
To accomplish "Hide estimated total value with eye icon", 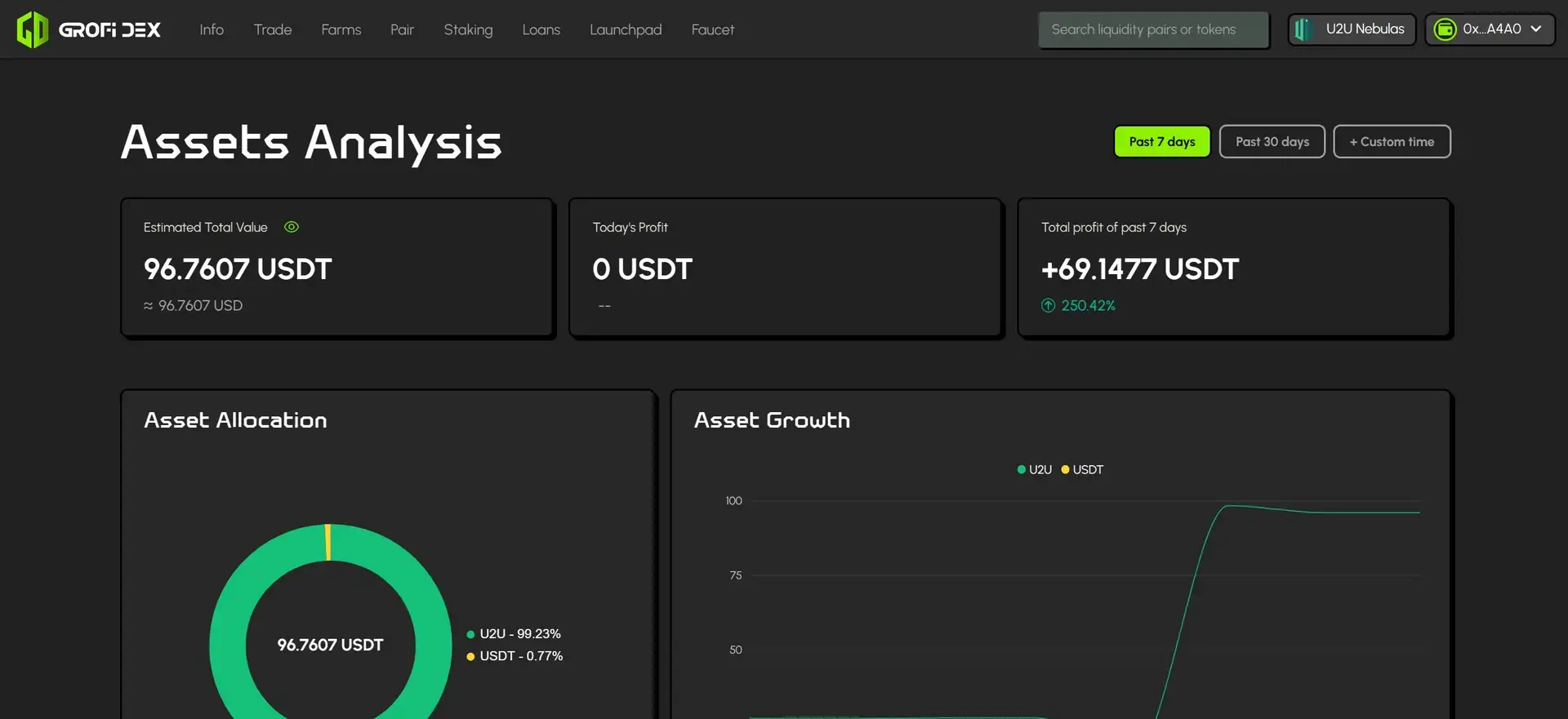I will coord(292,227).
